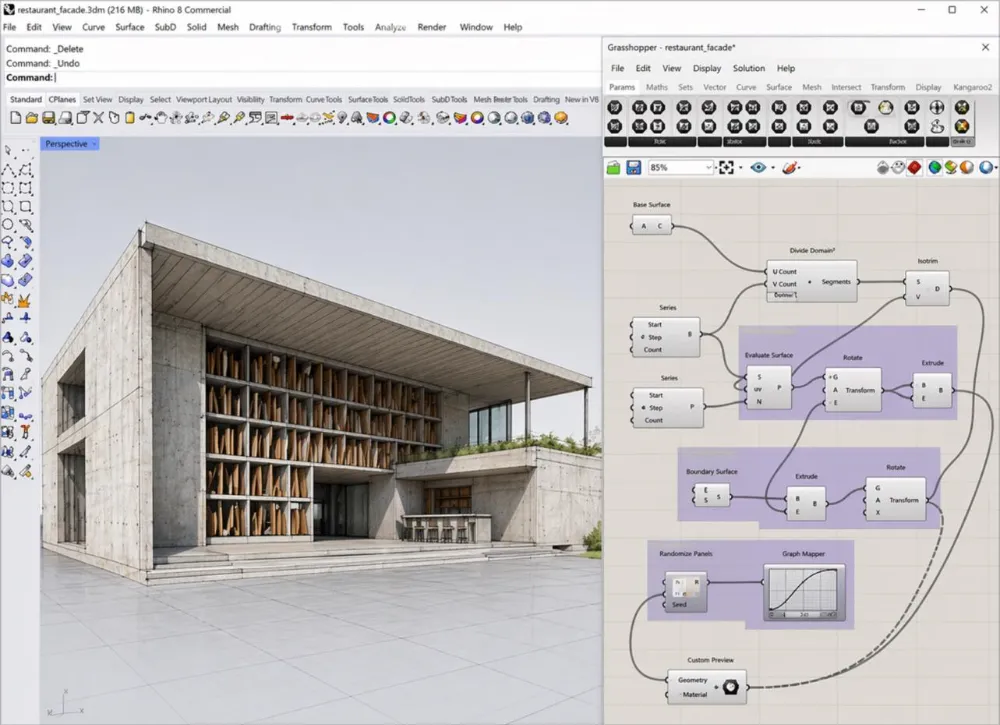1000x725 pixels.
Task: Expand the arrow next to preview eye icon
Action: [773, 168]
